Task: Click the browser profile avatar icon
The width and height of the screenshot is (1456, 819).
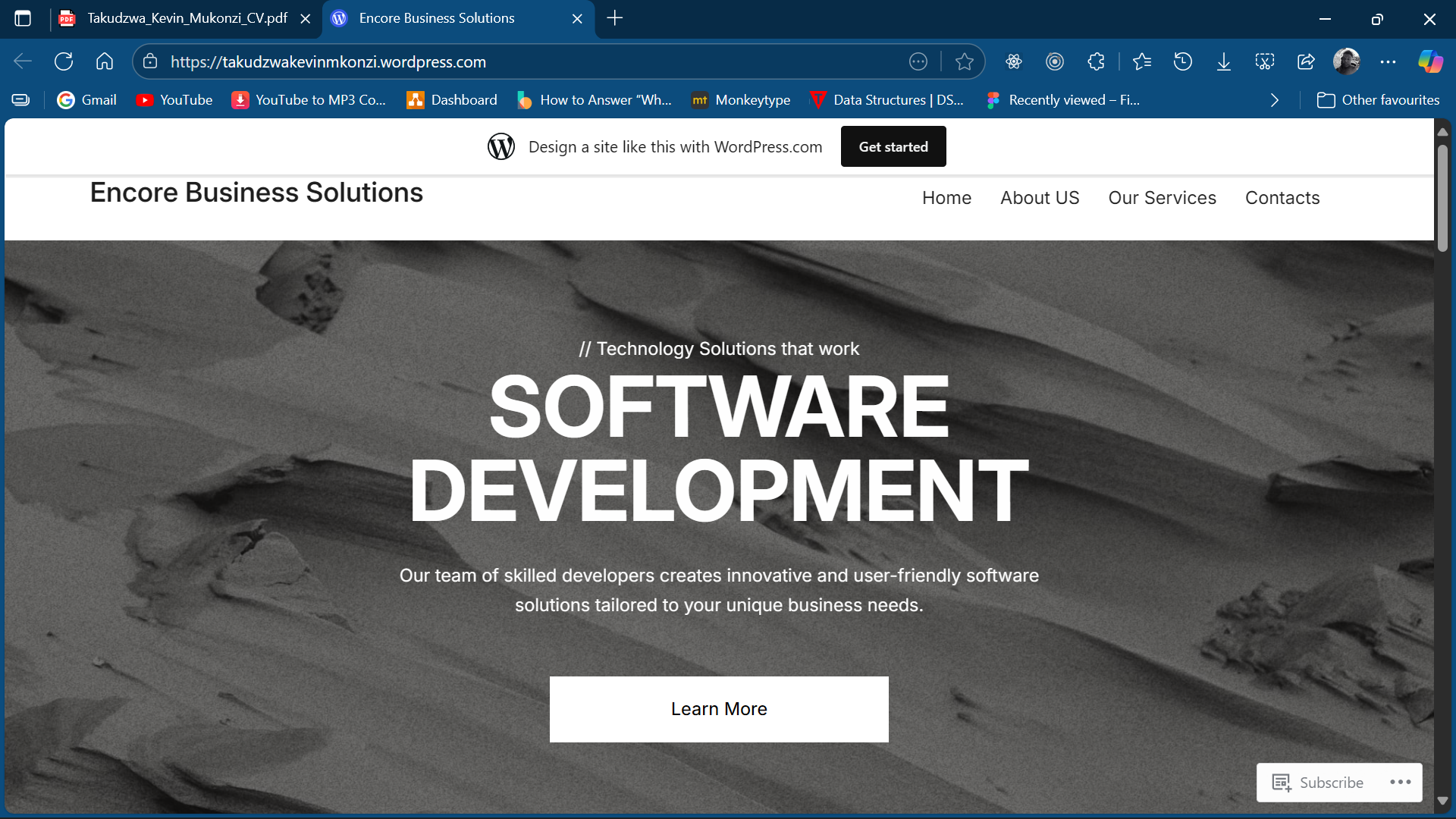Action: click(x=1348, y=61)
